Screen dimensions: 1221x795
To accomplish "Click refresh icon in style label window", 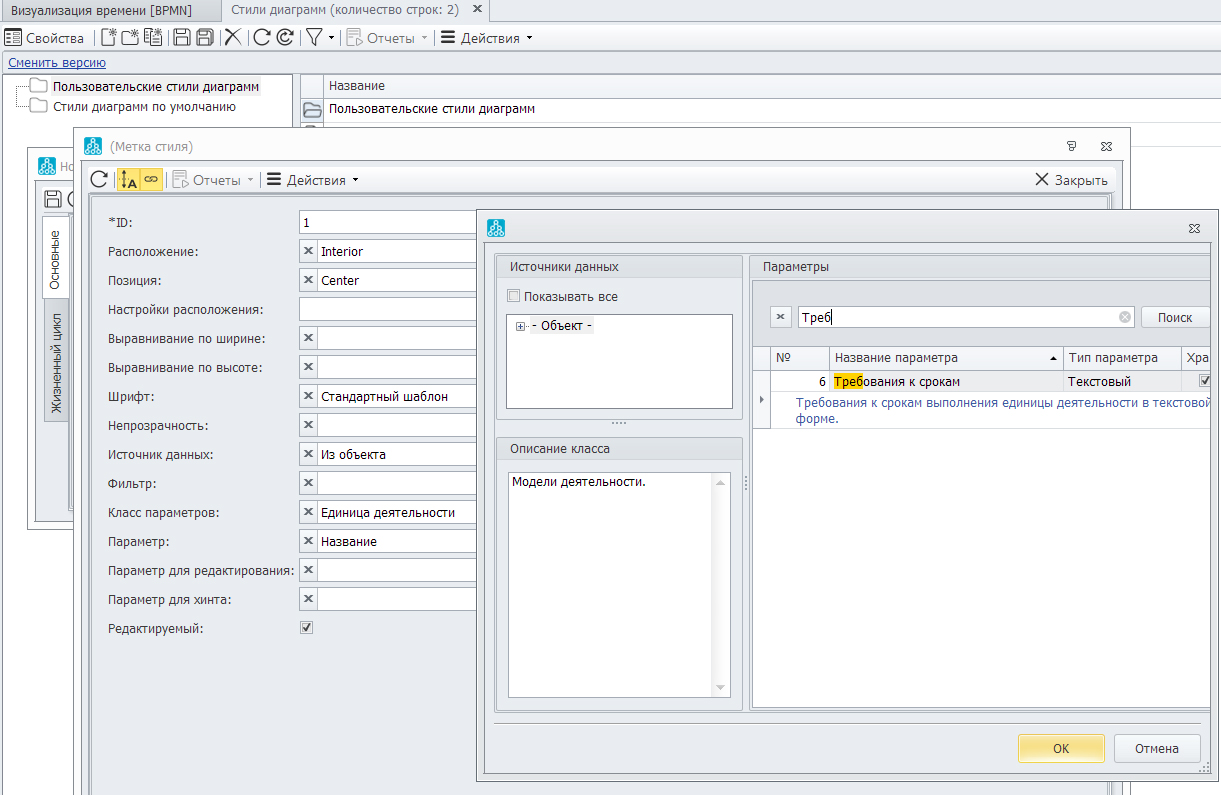I will [x=99, y=180].
